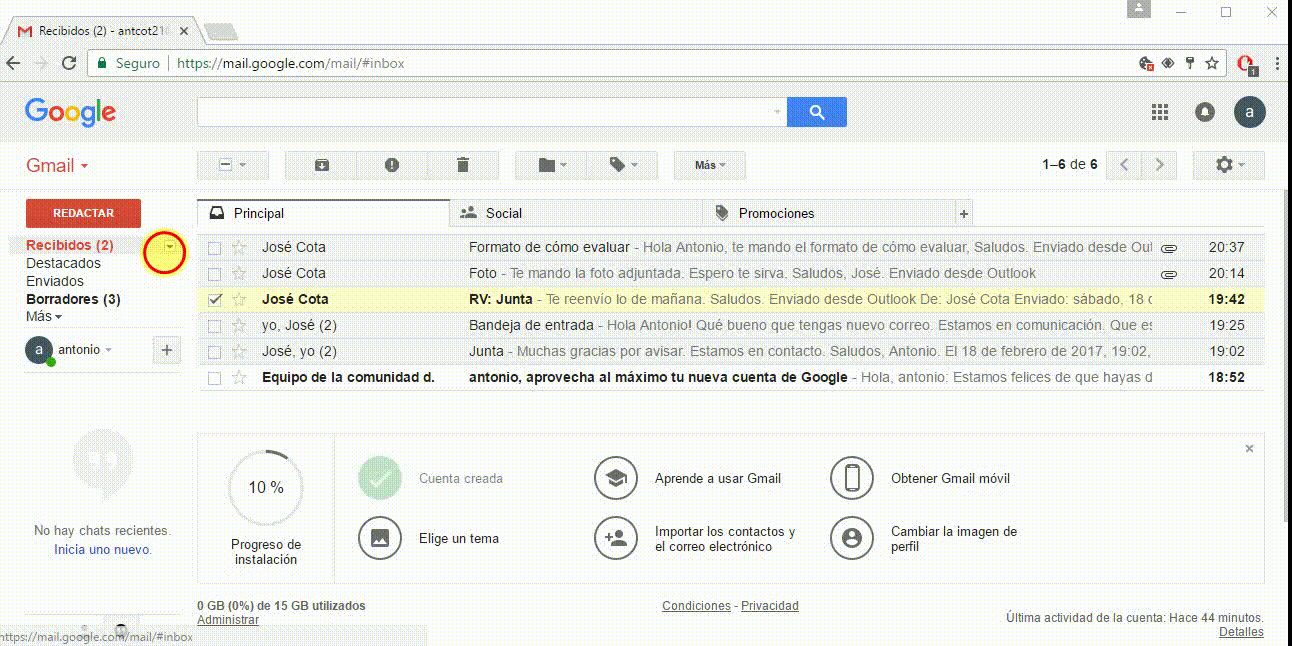This screenshot has width=1292, height=646.
Task: Archive the selected message
Action: coord(321,165)
